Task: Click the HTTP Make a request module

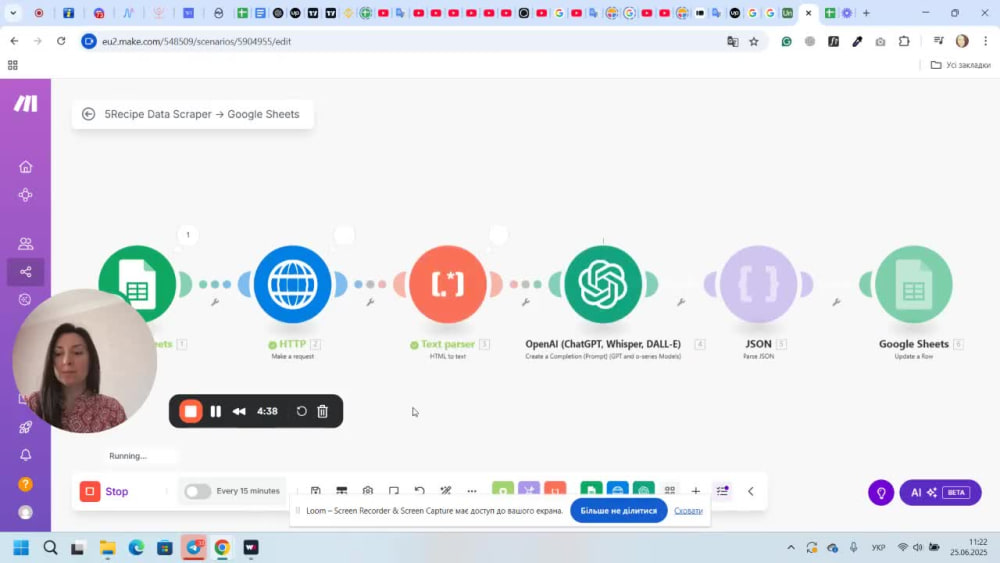Action: click(x=293, y=284)
